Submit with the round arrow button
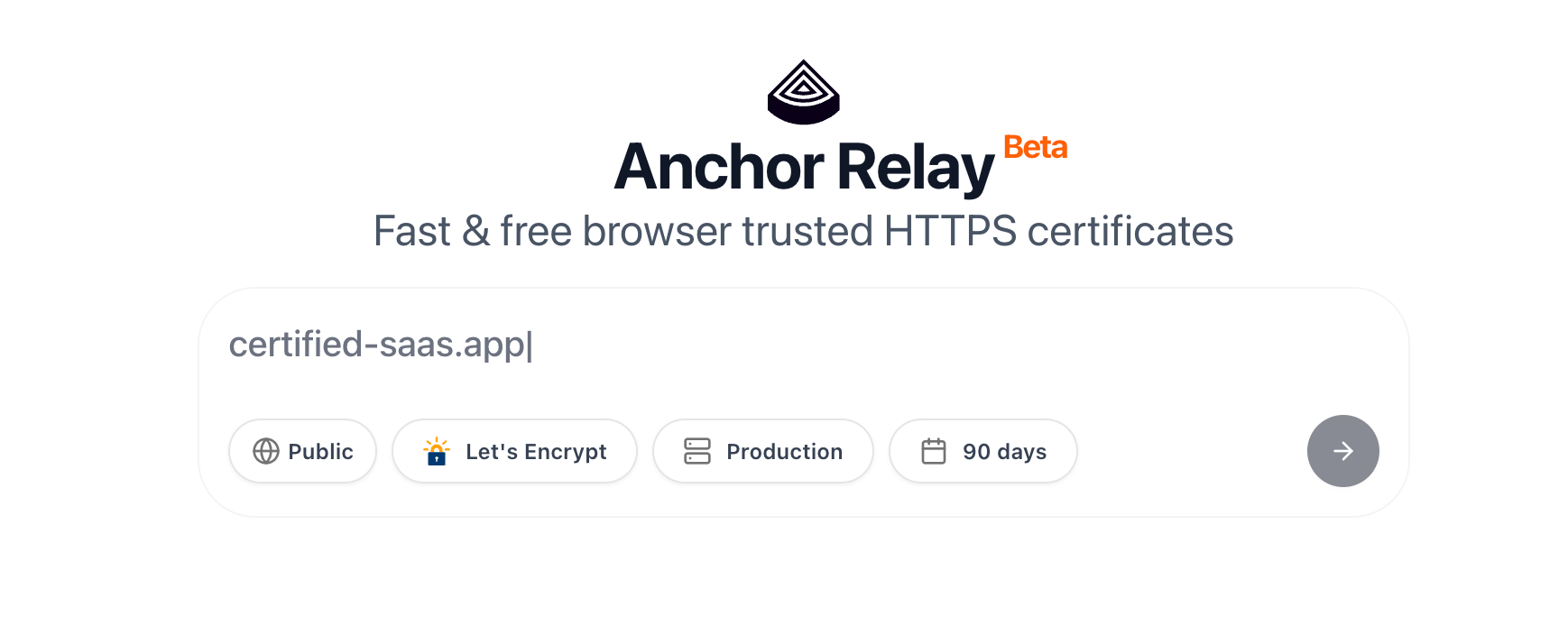1568x626 pixels. coord(1342,451)
